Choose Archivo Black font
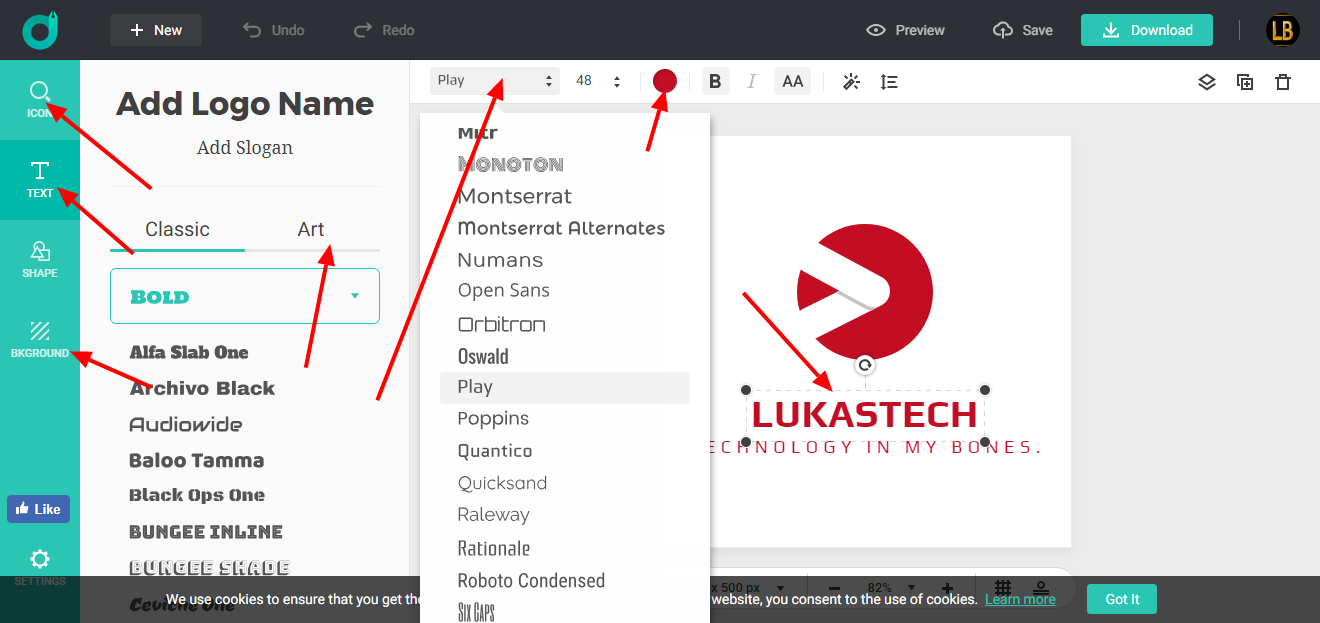The height and width of the screenshot is (623, 1320). coord(202,388)
